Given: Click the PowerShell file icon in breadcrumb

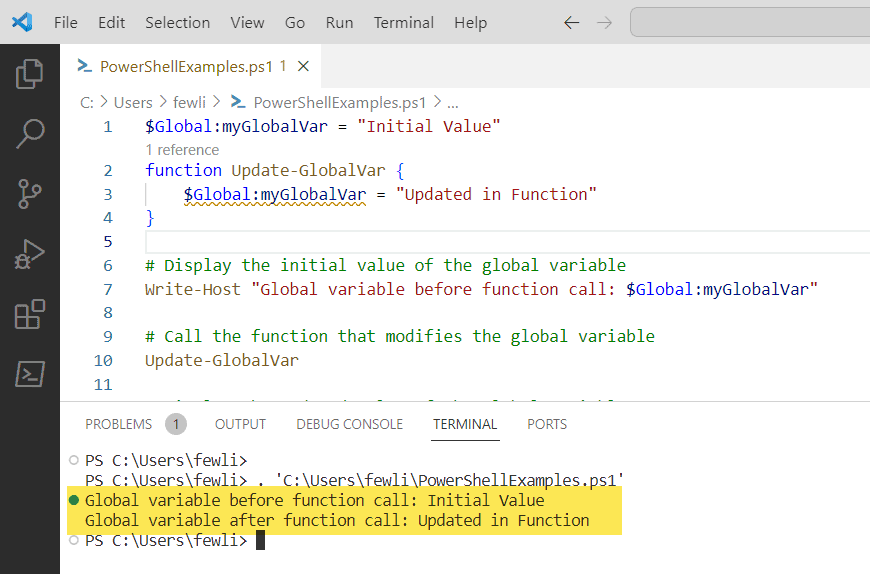Looking at the screenshot, I should [x=238, y=101].
